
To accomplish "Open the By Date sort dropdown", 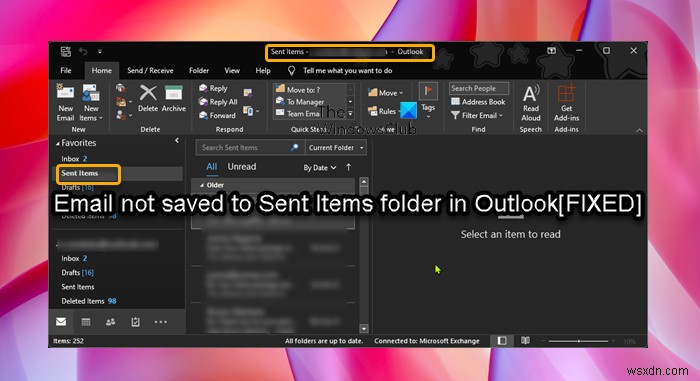I will tap(320, 168).
